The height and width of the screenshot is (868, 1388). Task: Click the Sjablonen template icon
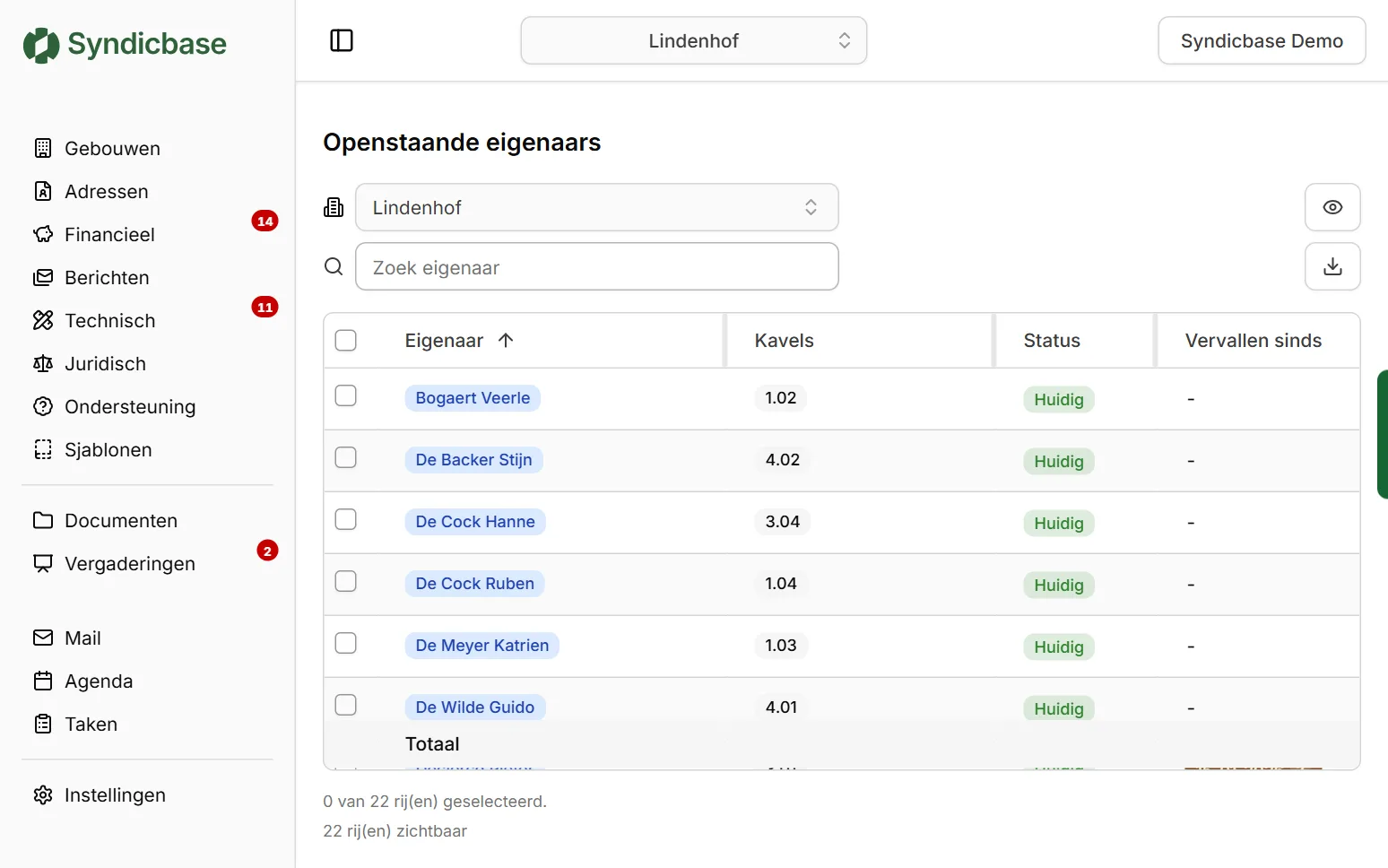click(x=43, y=449)
